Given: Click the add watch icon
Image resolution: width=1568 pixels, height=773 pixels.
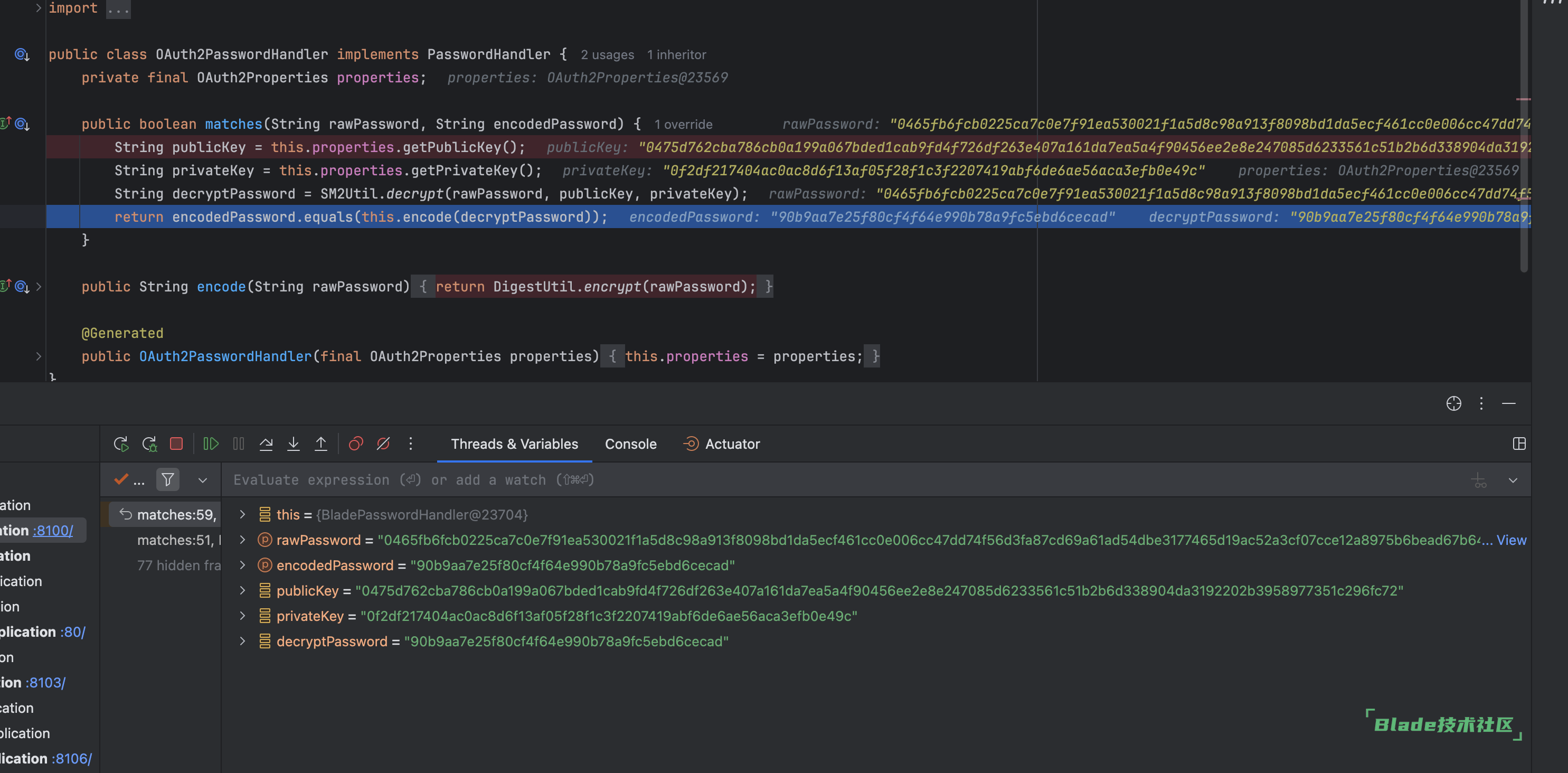Looking at the screenshot, I should coord(1479,481).
